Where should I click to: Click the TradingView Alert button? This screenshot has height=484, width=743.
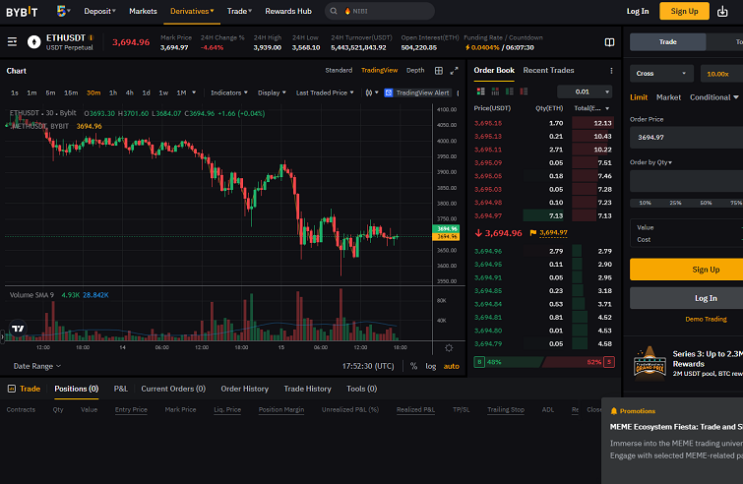pos(417,93)
